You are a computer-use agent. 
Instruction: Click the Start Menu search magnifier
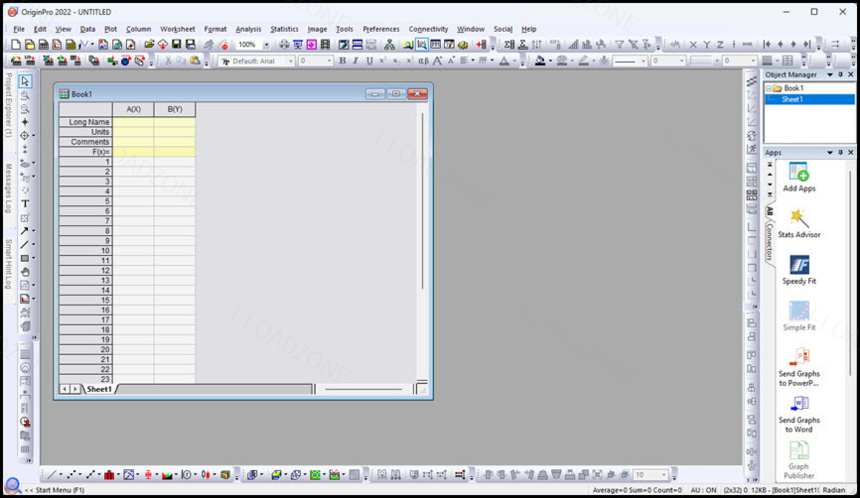point(12,485)
